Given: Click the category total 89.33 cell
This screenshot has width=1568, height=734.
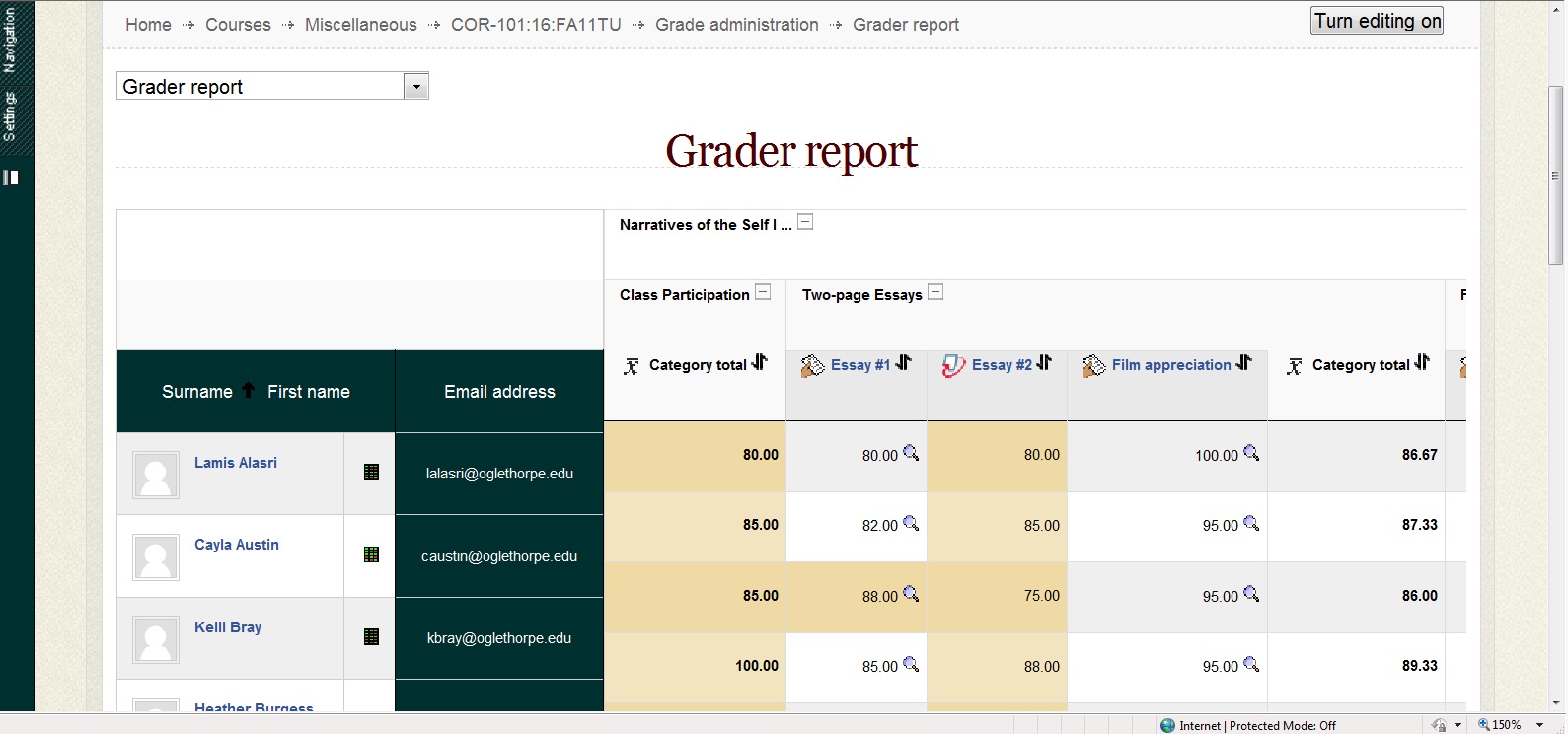Looking at the screenshot, I should 1357,667.
